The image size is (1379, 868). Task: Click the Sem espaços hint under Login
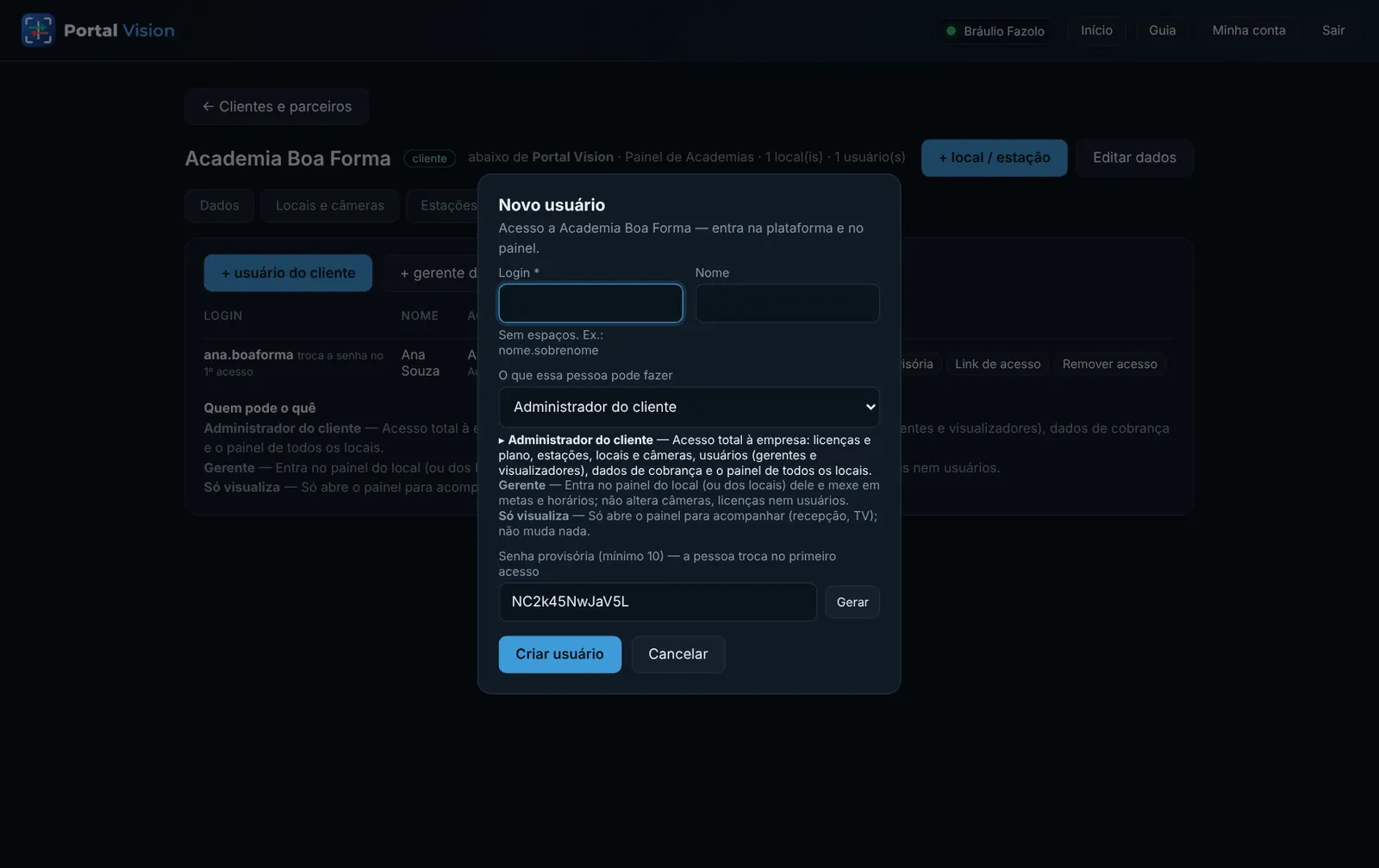point(551,343)
